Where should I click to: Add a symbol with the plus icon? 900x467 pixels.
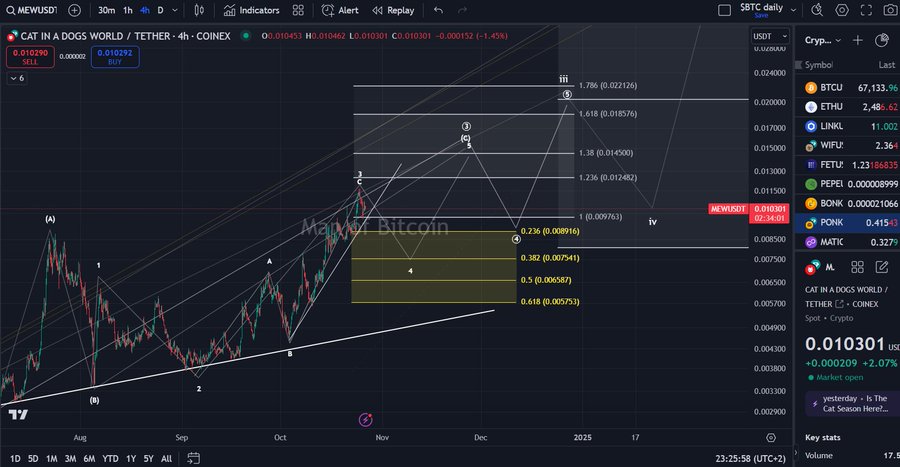tap(74, 10)
